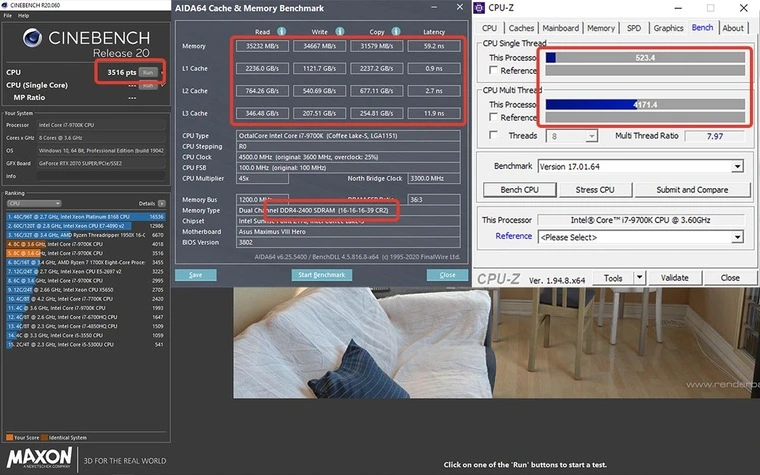760x475 pixels.
Task: Tick the Threads checkbox in CPU-Z
Action: click(x=494, y=136)
